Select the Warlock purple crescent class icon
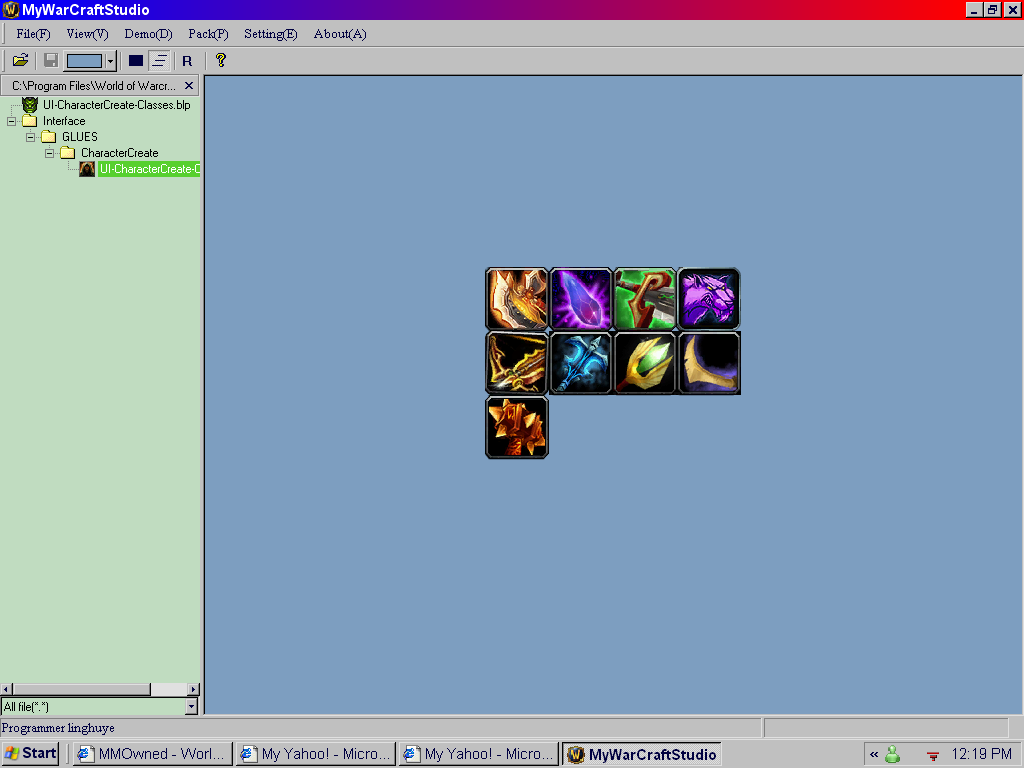The image size is (1024, 768). tap(709, 363)
